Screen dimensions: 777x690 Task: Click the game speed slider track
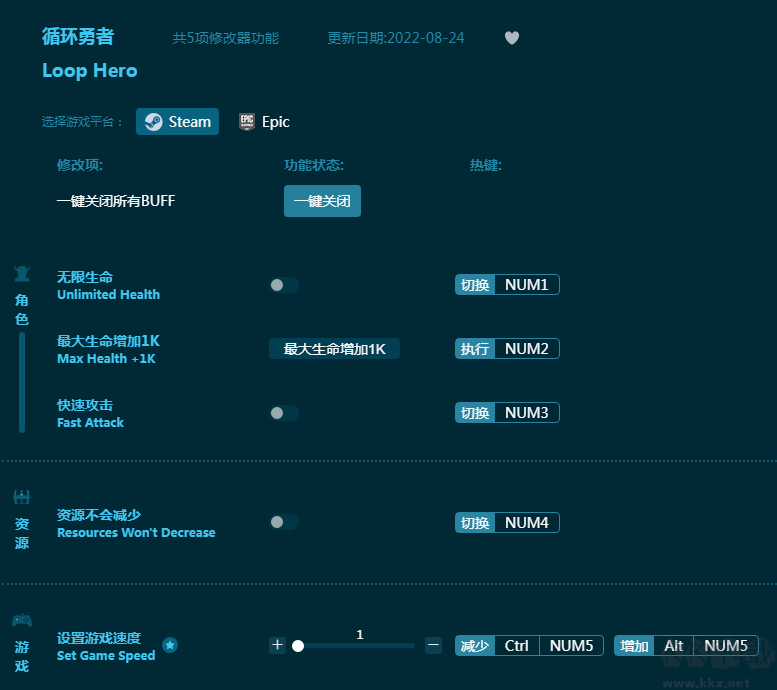[x=354, y=646]
